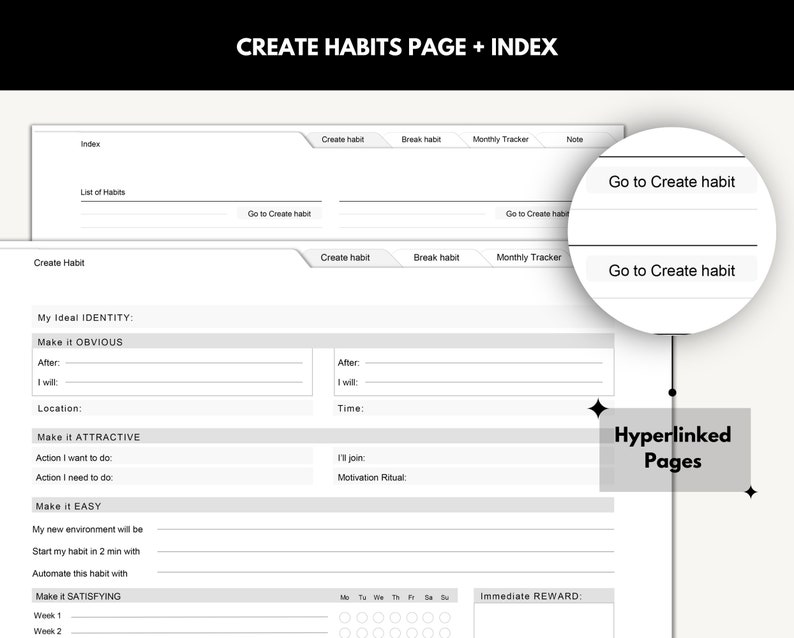Tick the Week 1 We circle

tap(378, 617)
